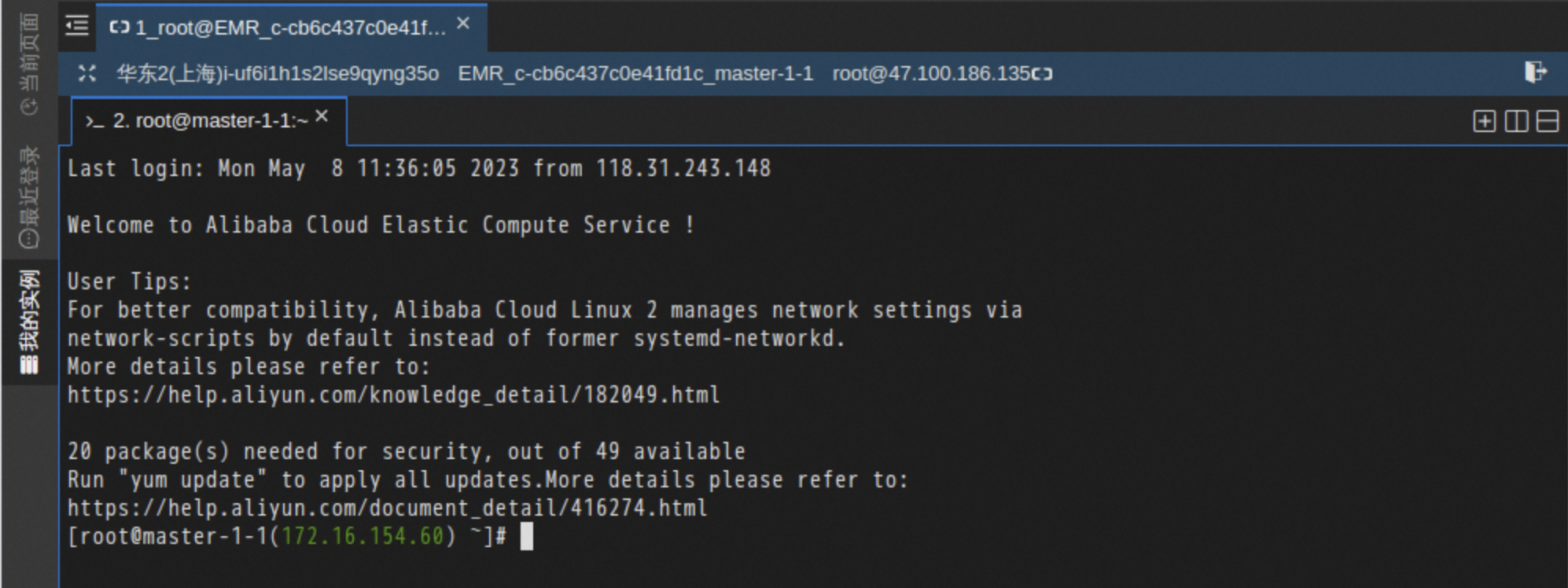1568x588 pixels.
Task: Open the 最近登录 sidebar panel
Action: click(29, 197)
